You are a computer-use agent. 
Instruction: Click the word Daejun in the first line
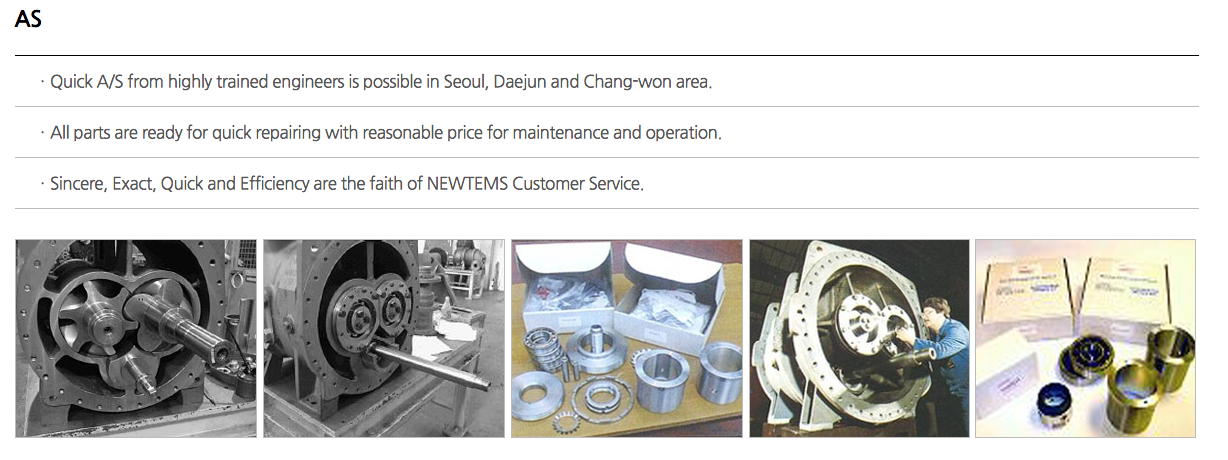pos(520,81)
